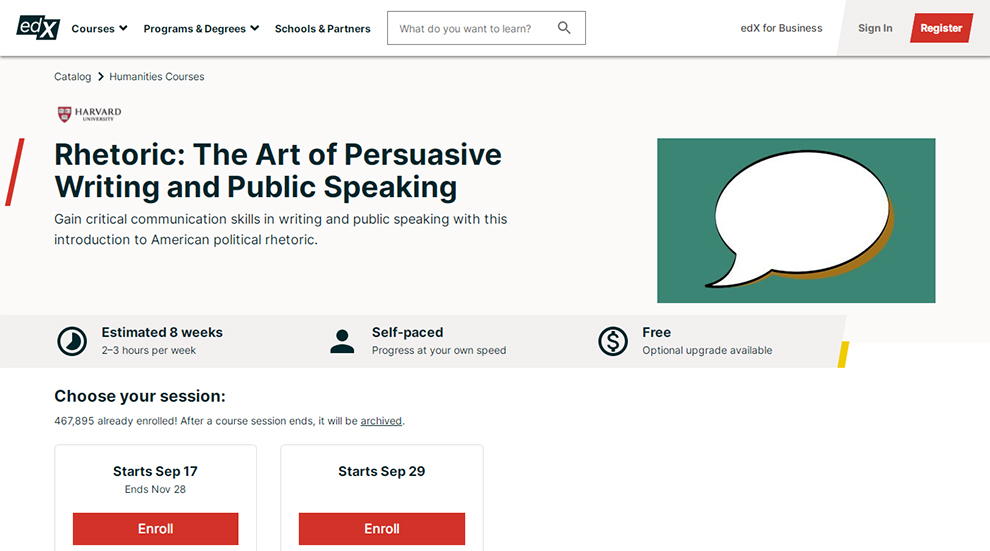Open the Humanities Courses breadcrumb

[157, 77]
